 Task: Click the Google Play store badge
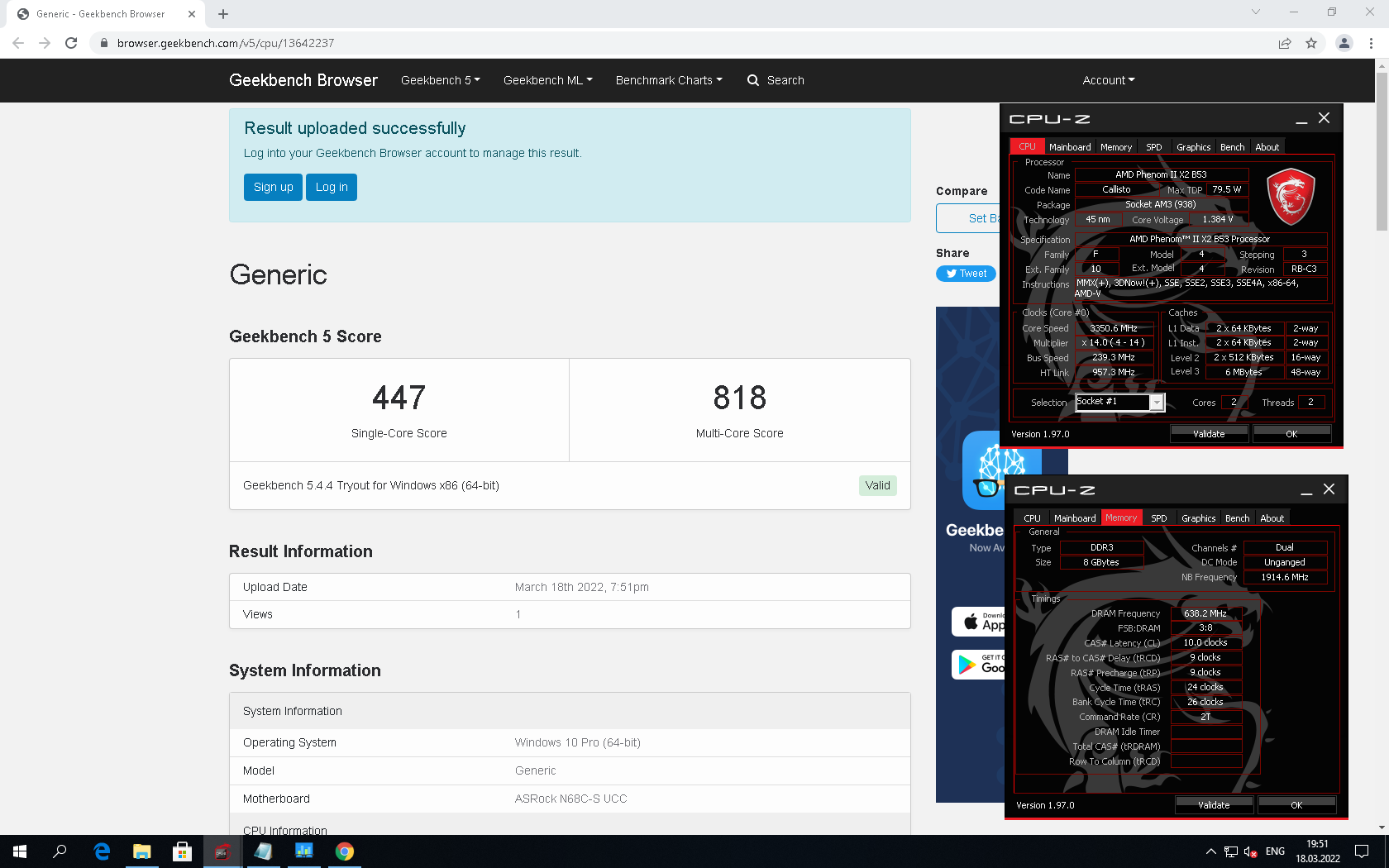point(979,665)
